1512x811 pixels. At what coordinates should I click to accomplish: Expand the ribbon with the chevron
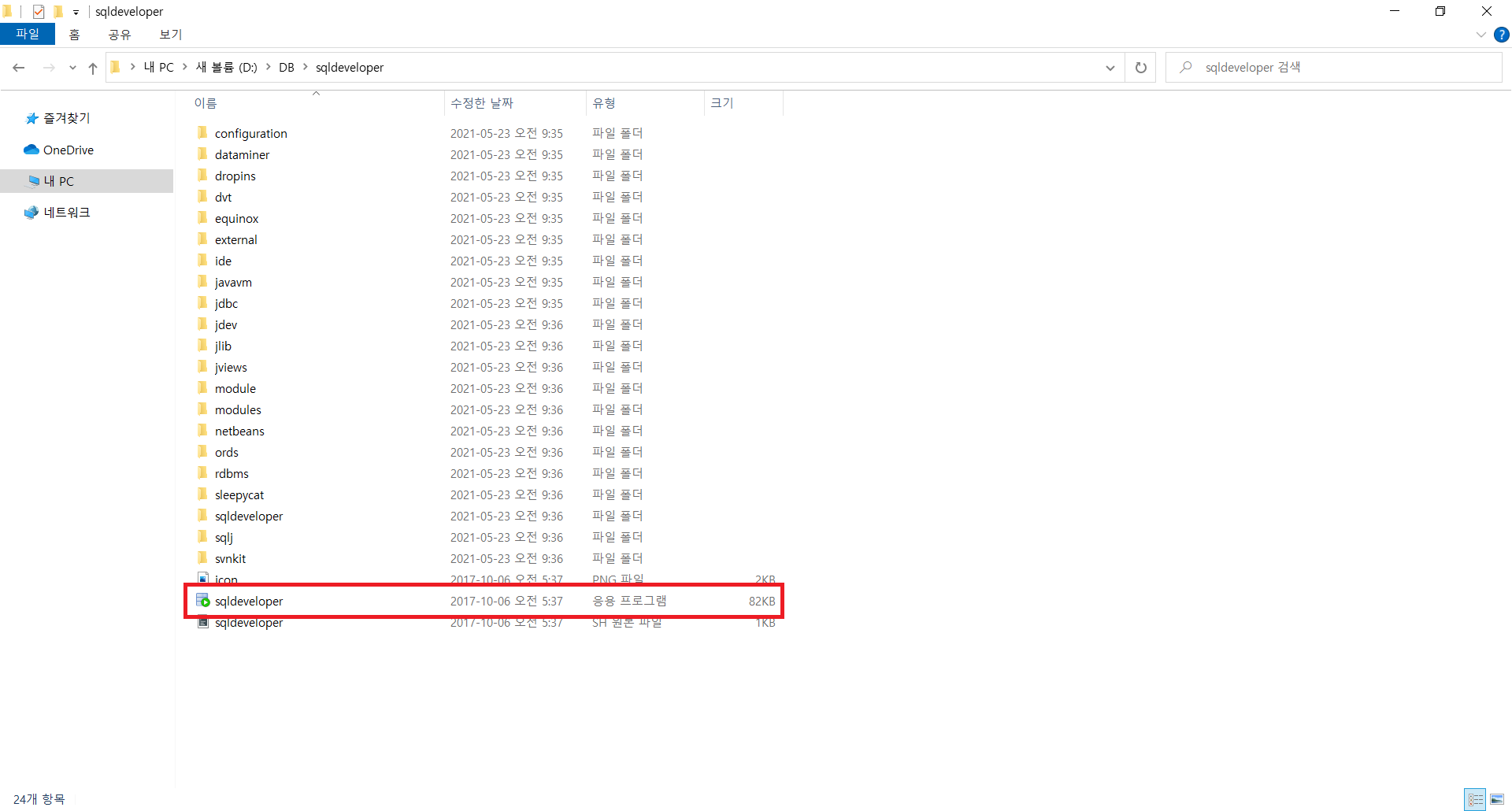tap(1481, 35)
